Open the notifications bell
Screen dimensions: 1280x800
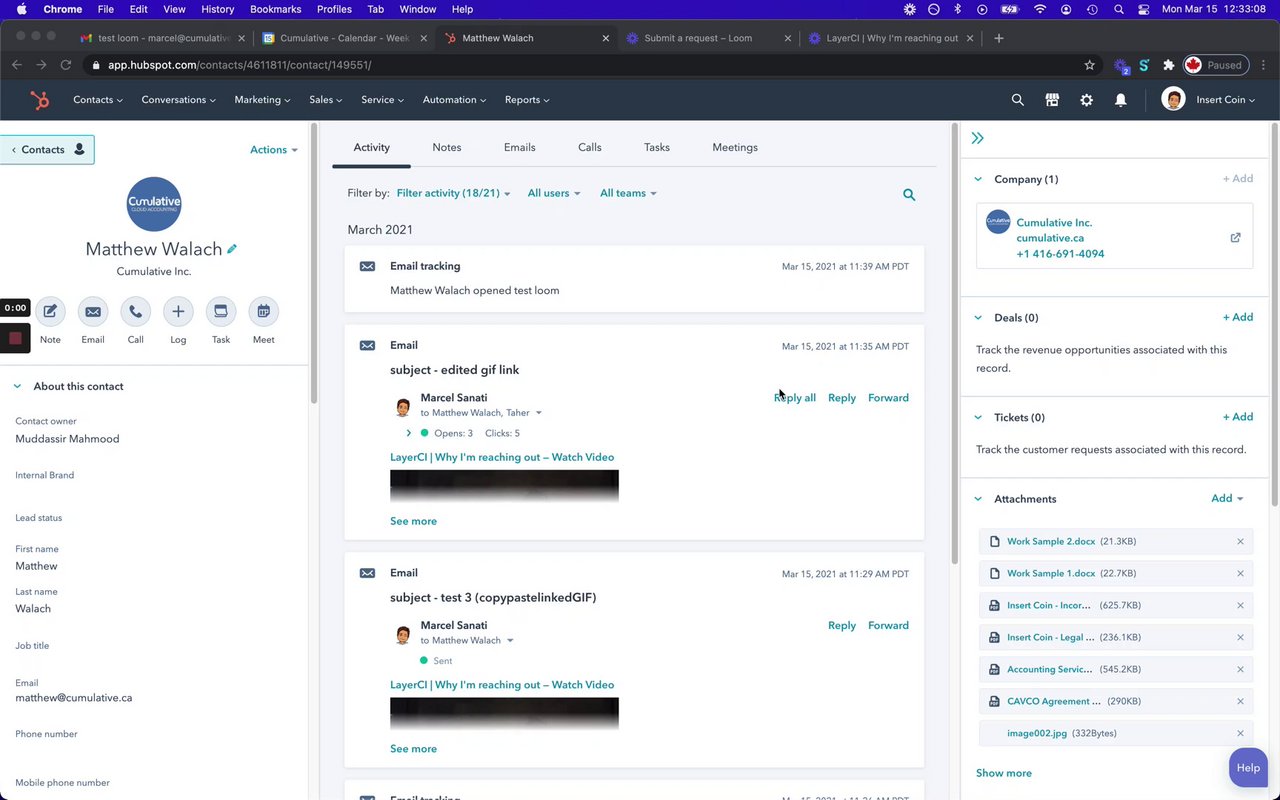(1120, 100)
